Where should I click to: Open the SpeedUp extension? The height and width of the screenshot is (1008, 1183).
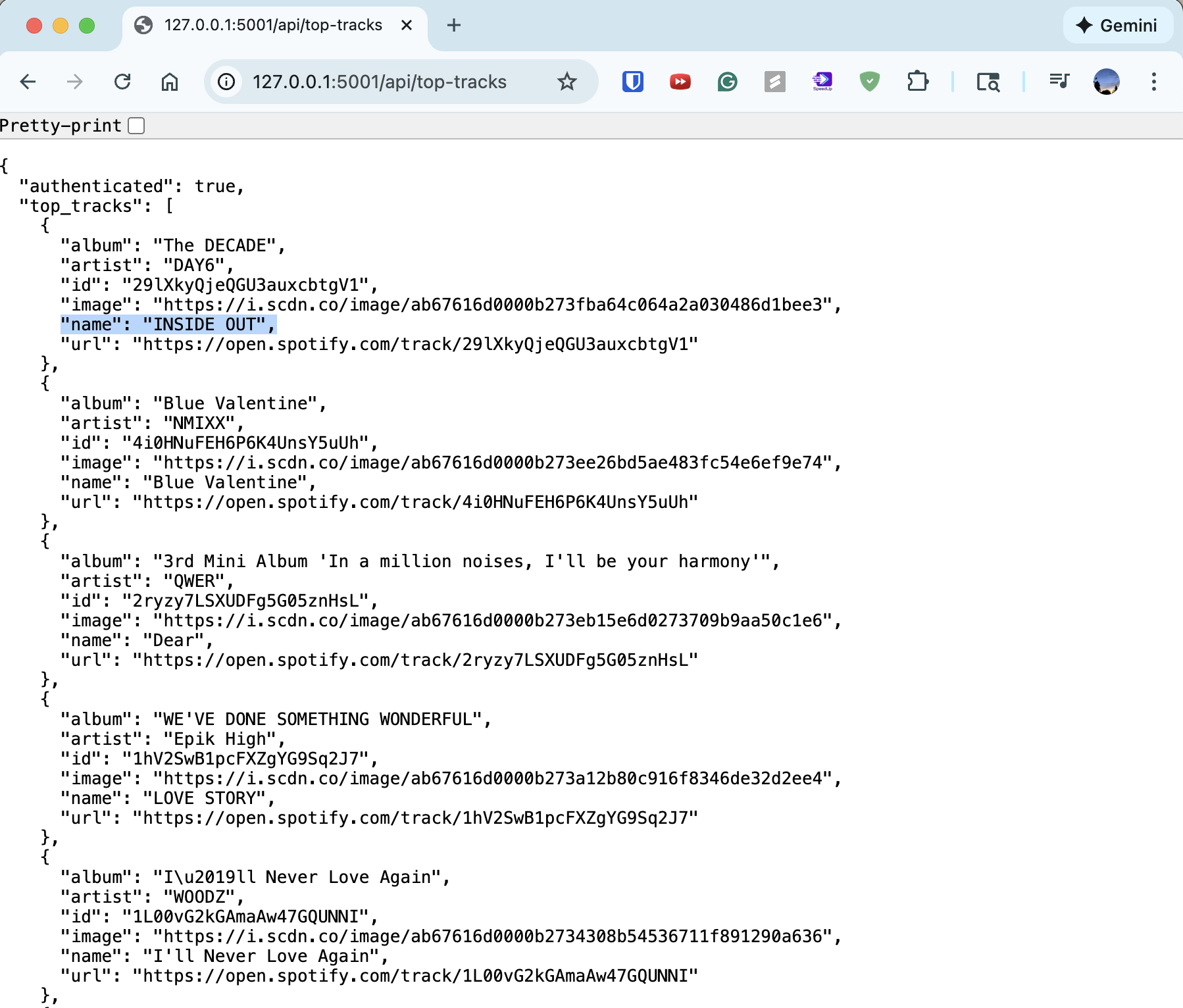coord(822,82)
